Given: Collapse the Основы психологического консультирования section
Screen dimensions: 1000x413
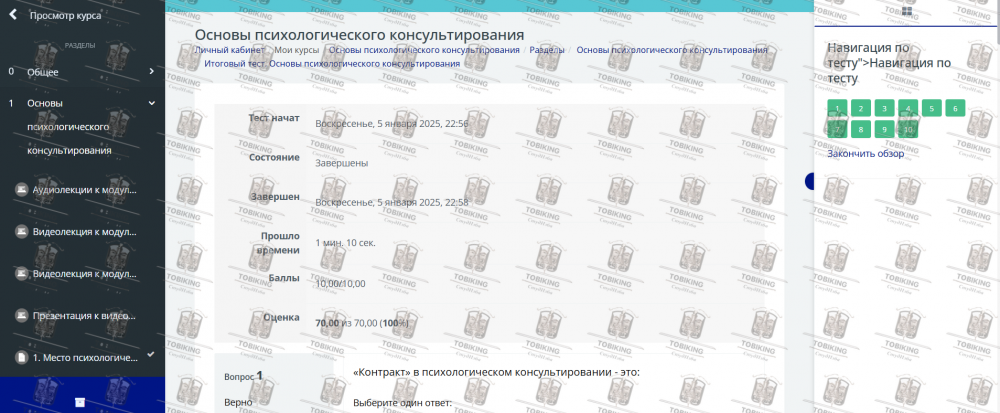Looking at the screenshot, I should point(151,102).
